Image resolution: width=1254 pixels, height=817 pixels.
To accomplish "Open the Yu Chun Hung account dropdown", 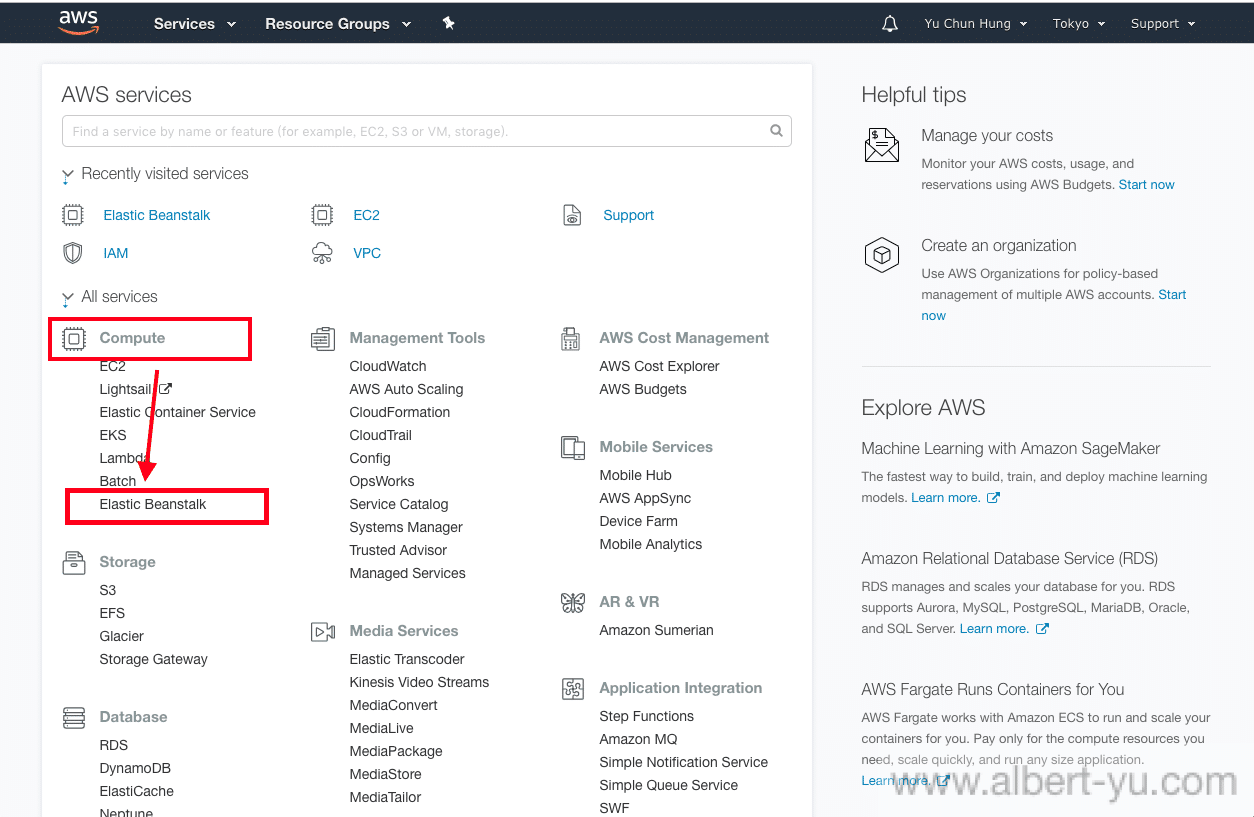I will pos(975,24).
